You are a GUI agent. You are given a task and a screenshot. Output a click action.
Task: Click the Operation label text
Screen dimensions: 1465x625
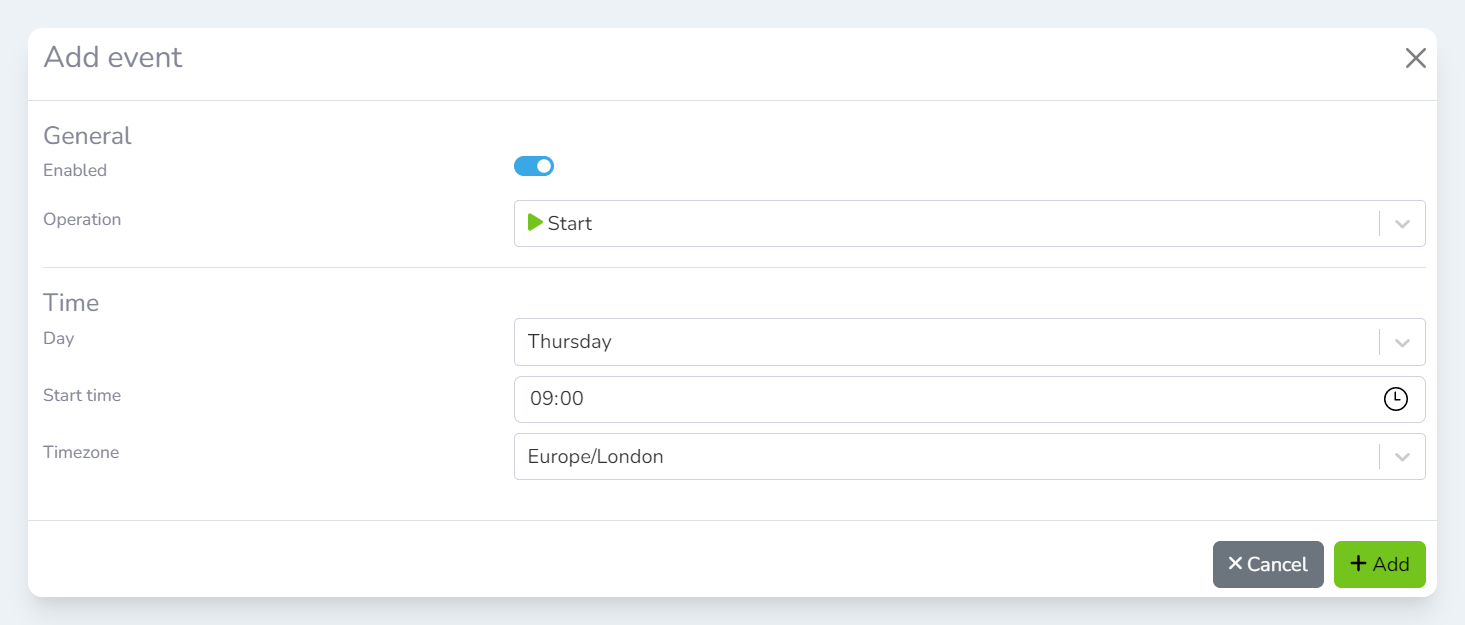[x=82, y=220]
